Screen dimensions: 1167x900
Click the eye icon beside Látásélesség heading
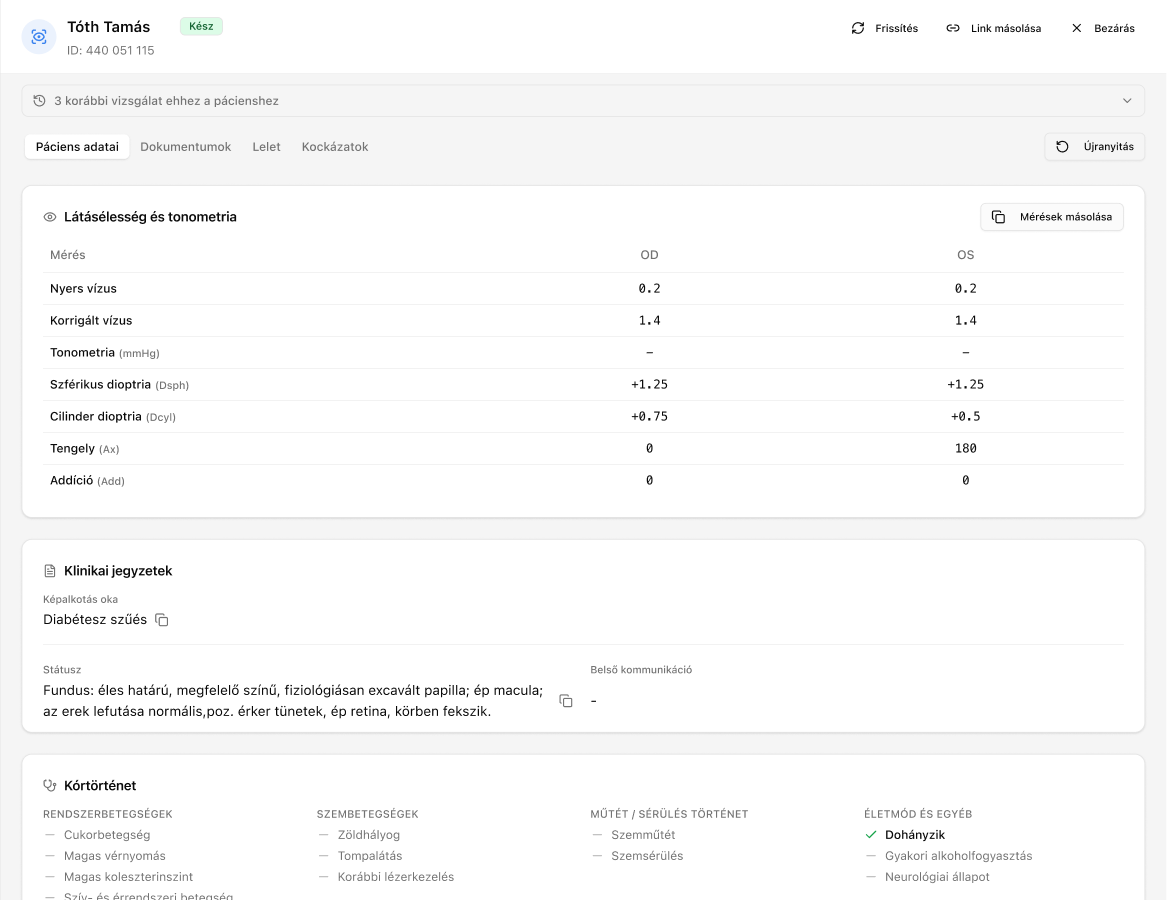click(x=50, y=217)
